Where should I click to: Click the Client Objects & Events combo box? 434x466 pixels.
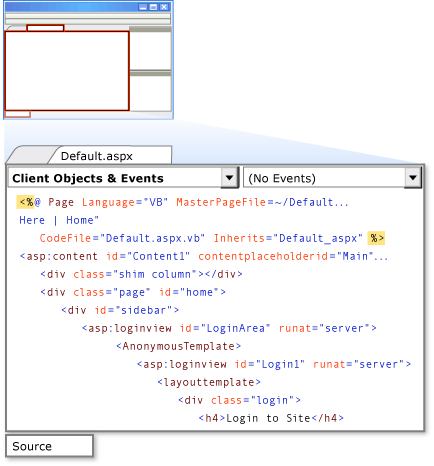pyautogui.click(x=123, y=178)
